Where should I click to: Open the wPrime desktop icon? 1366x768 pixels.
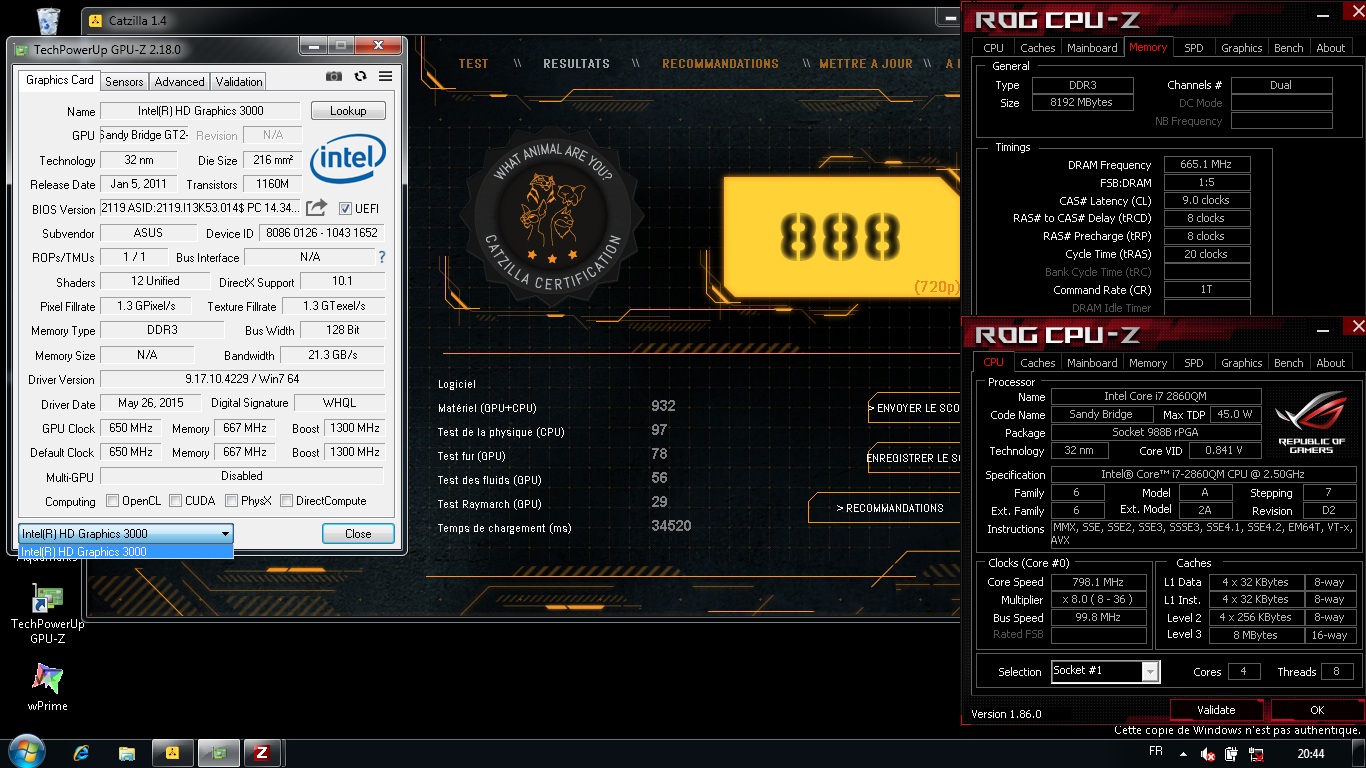click(47, 686)
